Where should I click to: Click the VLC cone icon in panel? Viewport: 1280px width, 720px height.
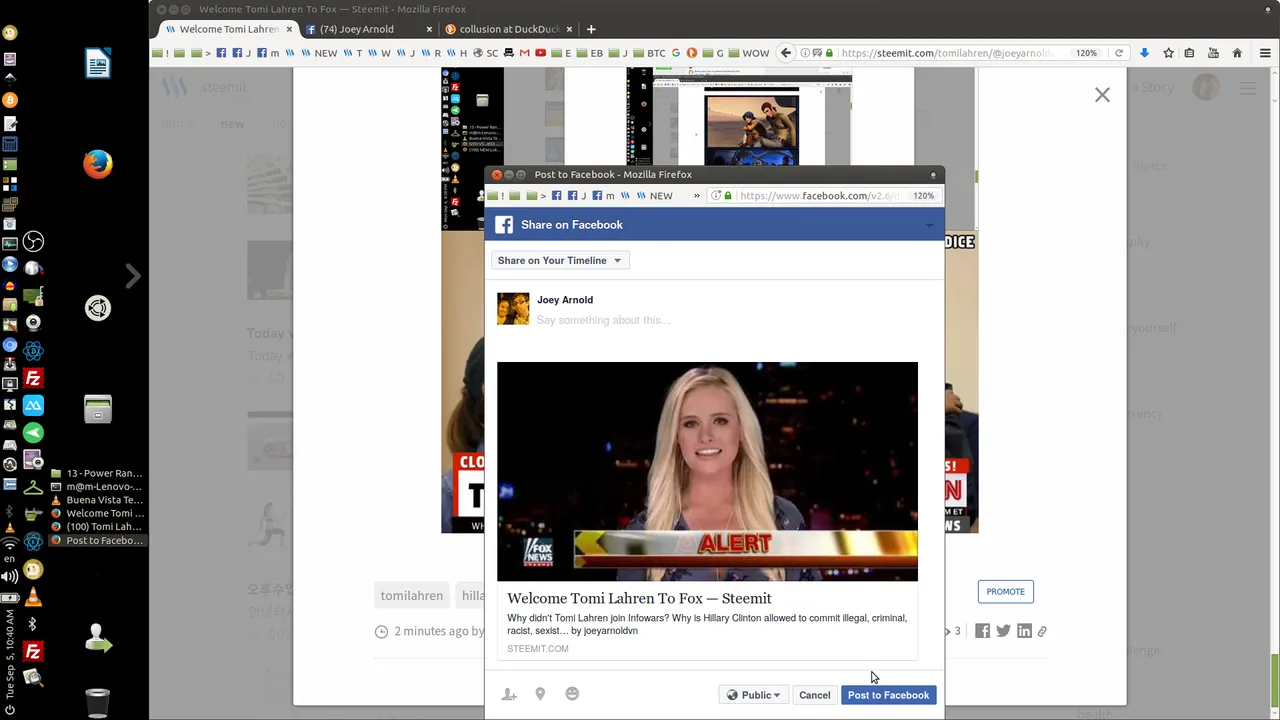pos(33,597)
